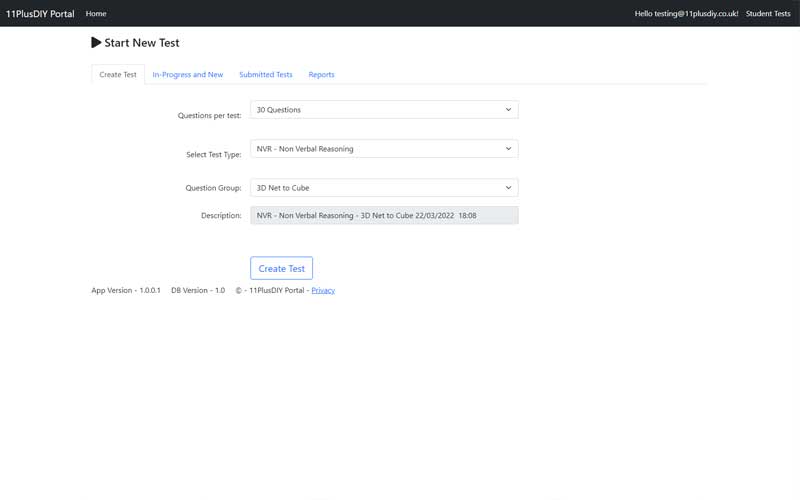This screenshot has height=500, width=800.
Task: Click the Question Group label
Action: (x=213, y=188)
